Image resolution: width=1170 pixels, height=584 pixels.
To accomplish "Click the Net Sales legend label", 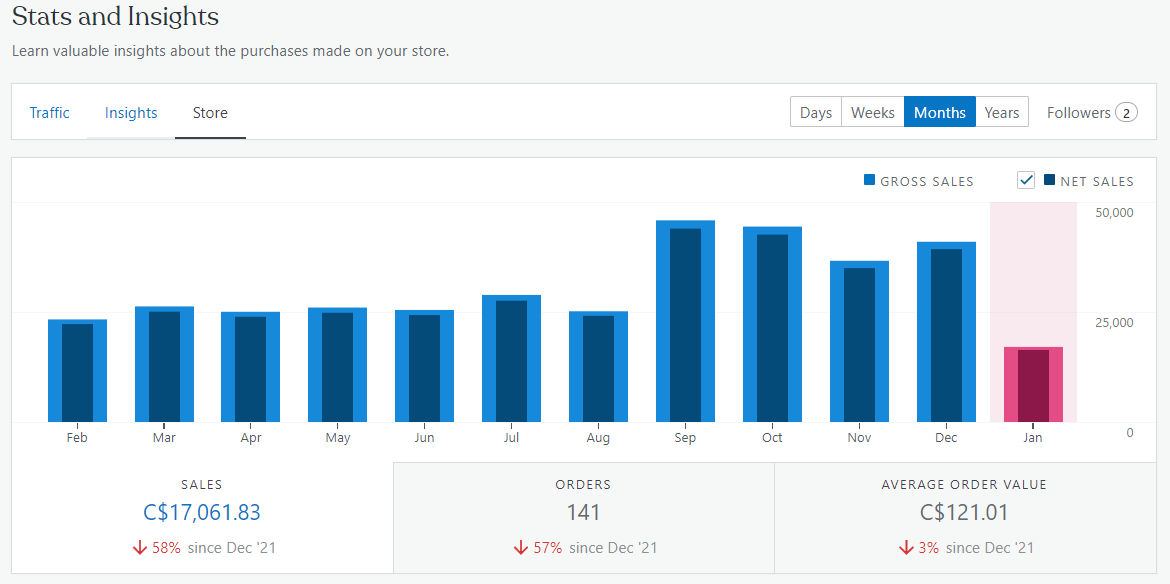I will (x=1097, y=181).
